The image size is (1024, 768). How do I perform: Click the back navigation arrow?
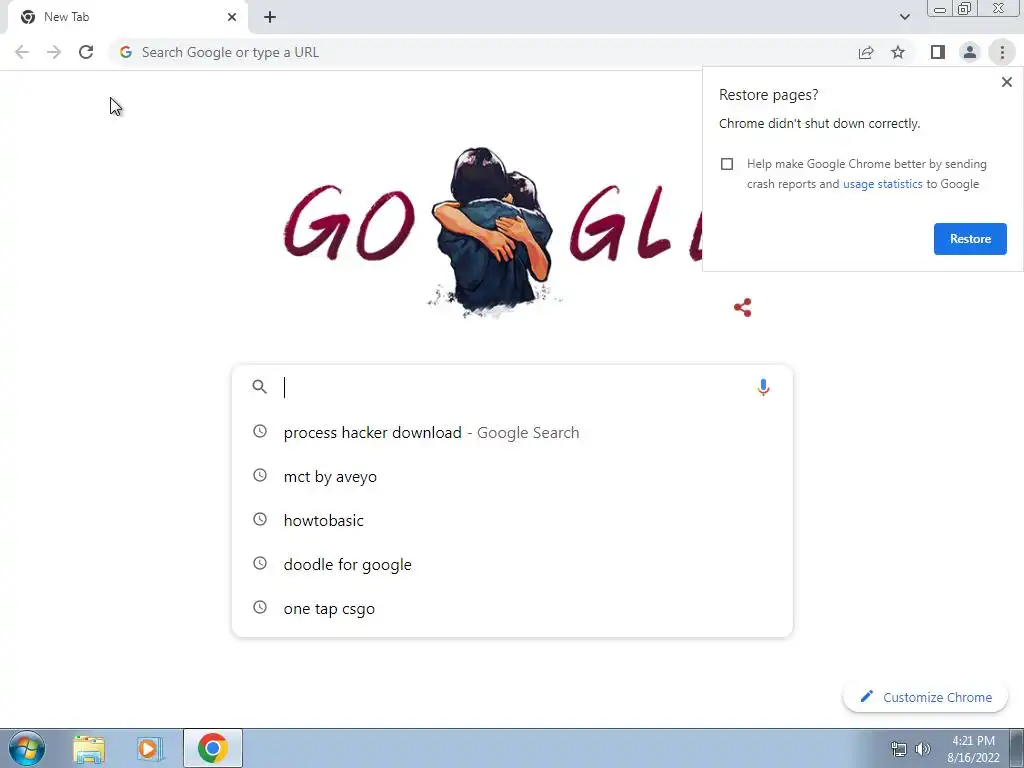click(x=22, y=52)
